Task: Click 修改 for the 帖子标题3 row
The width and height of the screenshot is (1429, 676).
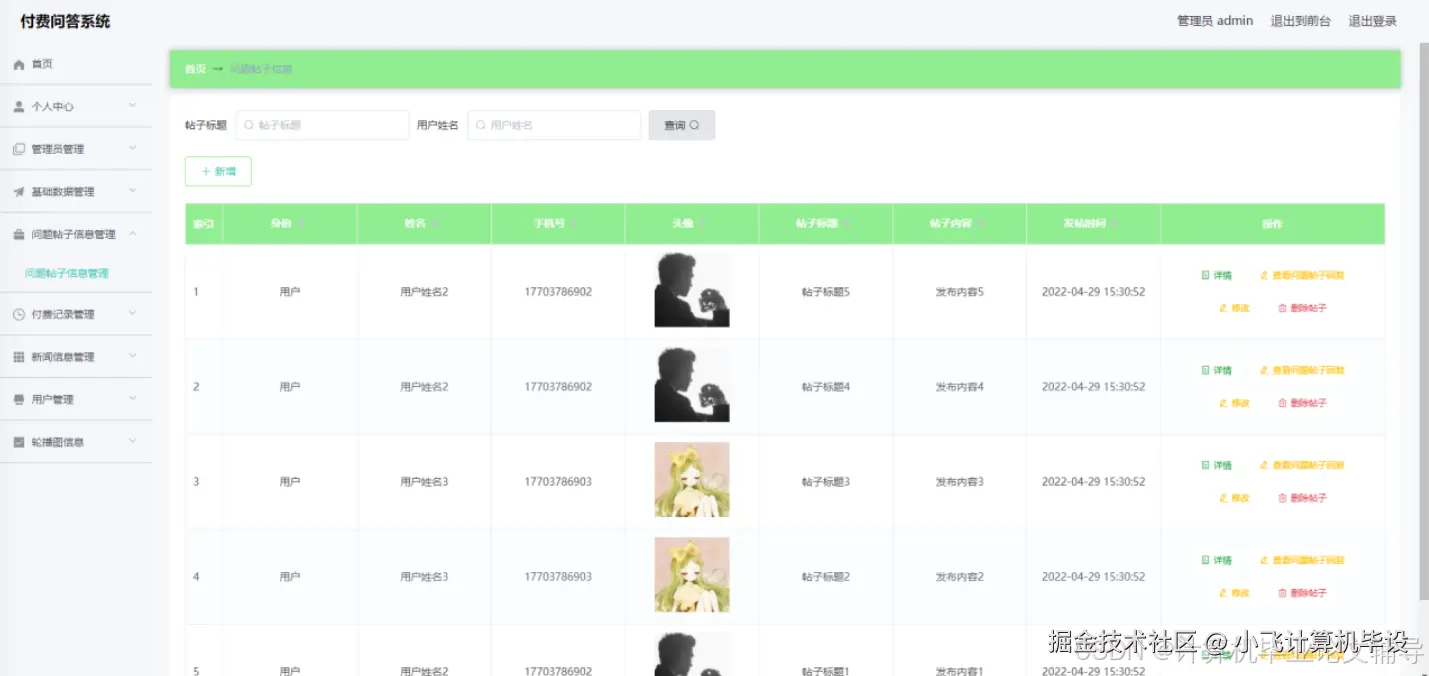Action: click(1234, 498)
